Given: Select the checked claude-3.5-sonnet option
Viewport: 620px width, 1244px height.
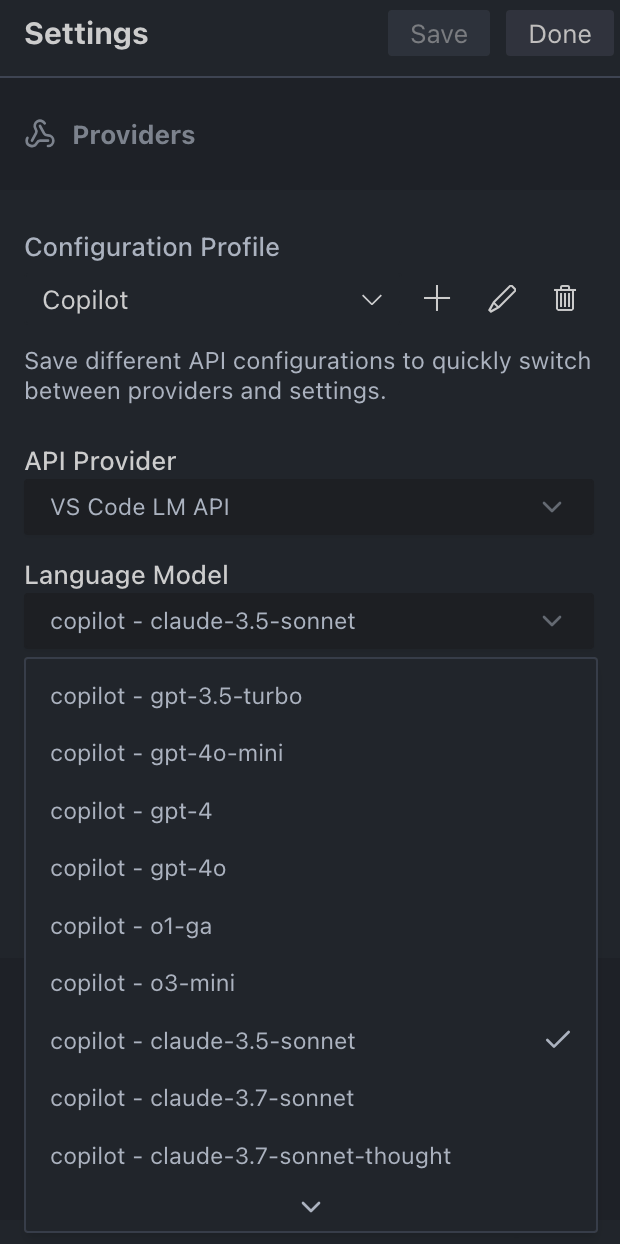Looking at the screenshot, I should click(203, 1041).
